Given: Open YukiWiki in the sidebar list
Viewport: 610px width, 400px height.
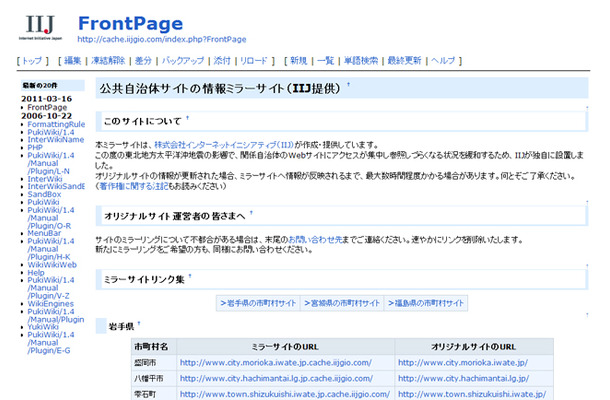Looking at the screenshot, I should [x=43, y=327].
